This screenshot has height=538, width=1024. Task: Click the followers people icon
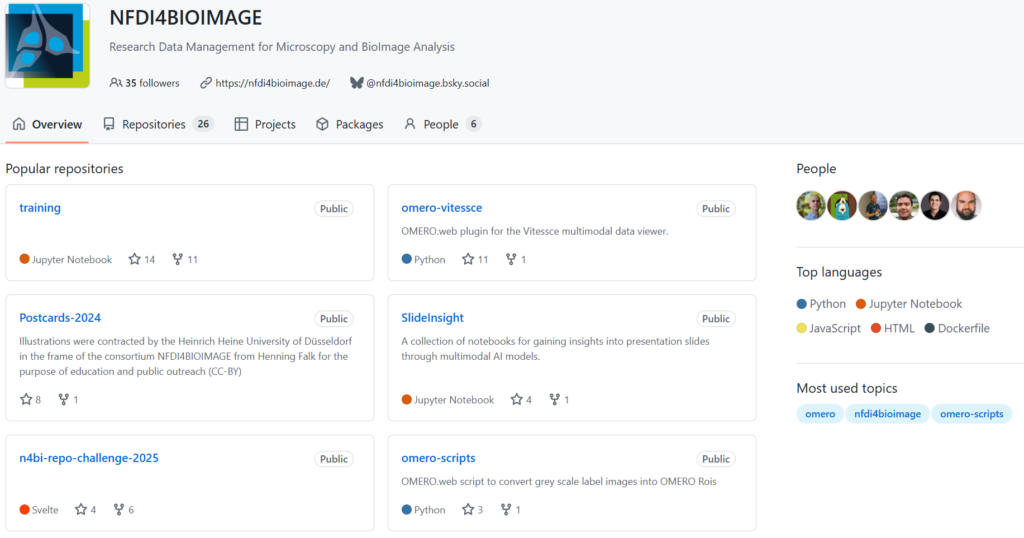click(x=116, y=83)
